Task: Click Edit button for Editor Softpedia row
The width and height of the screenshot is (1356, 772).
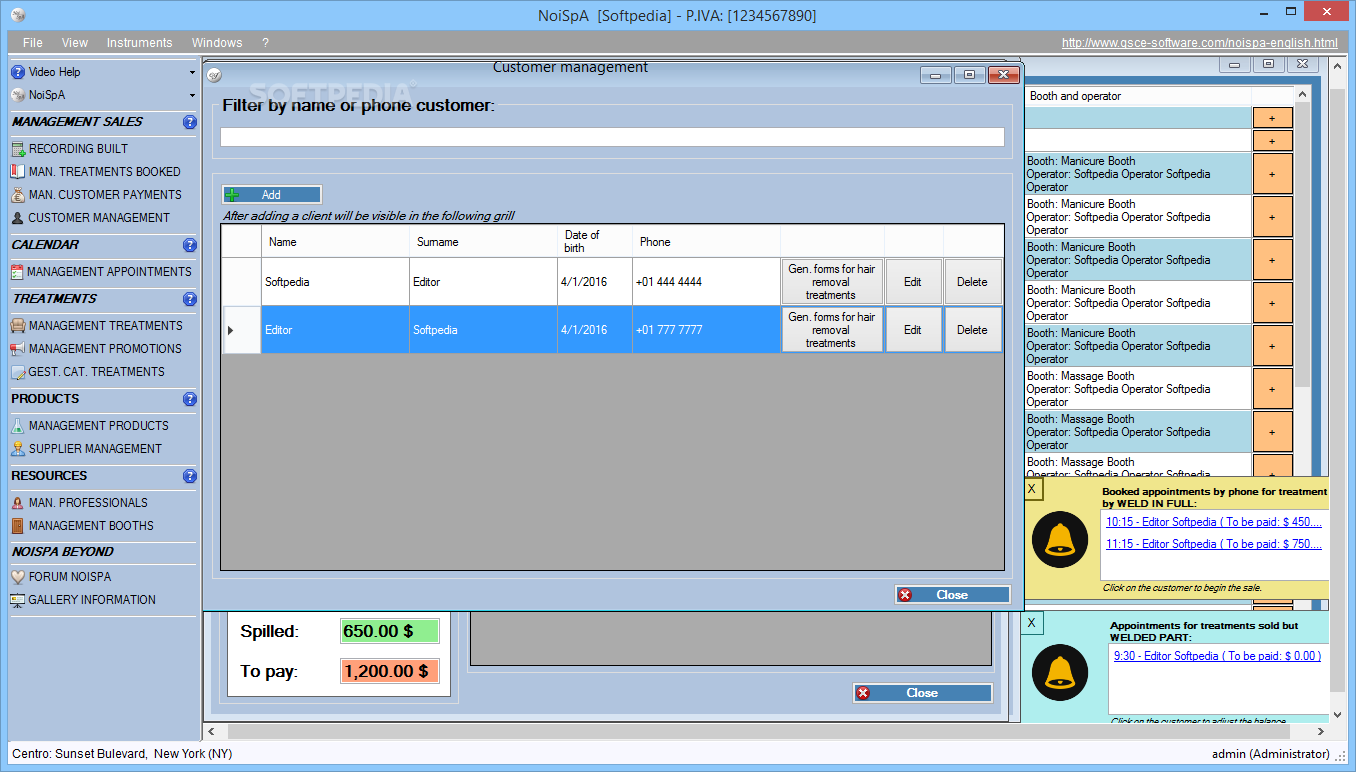Action: click(913, 330)
